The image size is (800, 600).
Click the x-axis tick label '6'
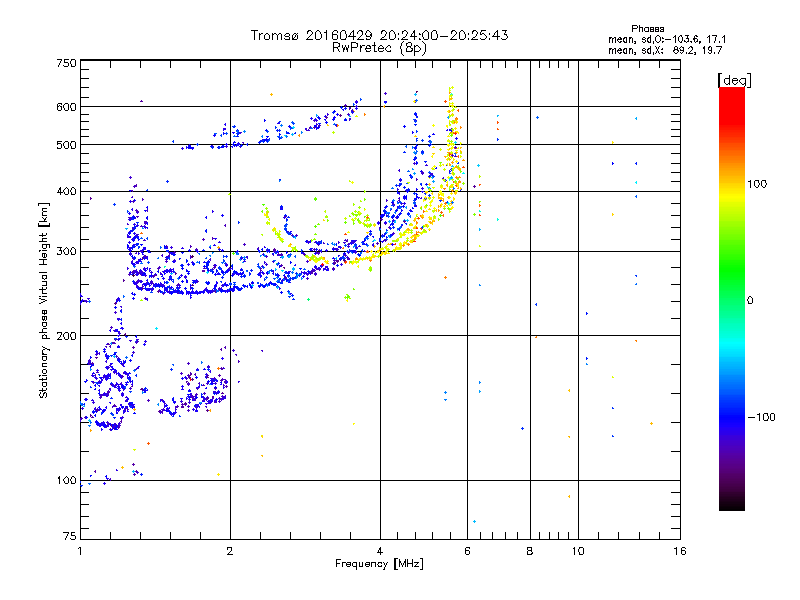(x=467, y=551)
